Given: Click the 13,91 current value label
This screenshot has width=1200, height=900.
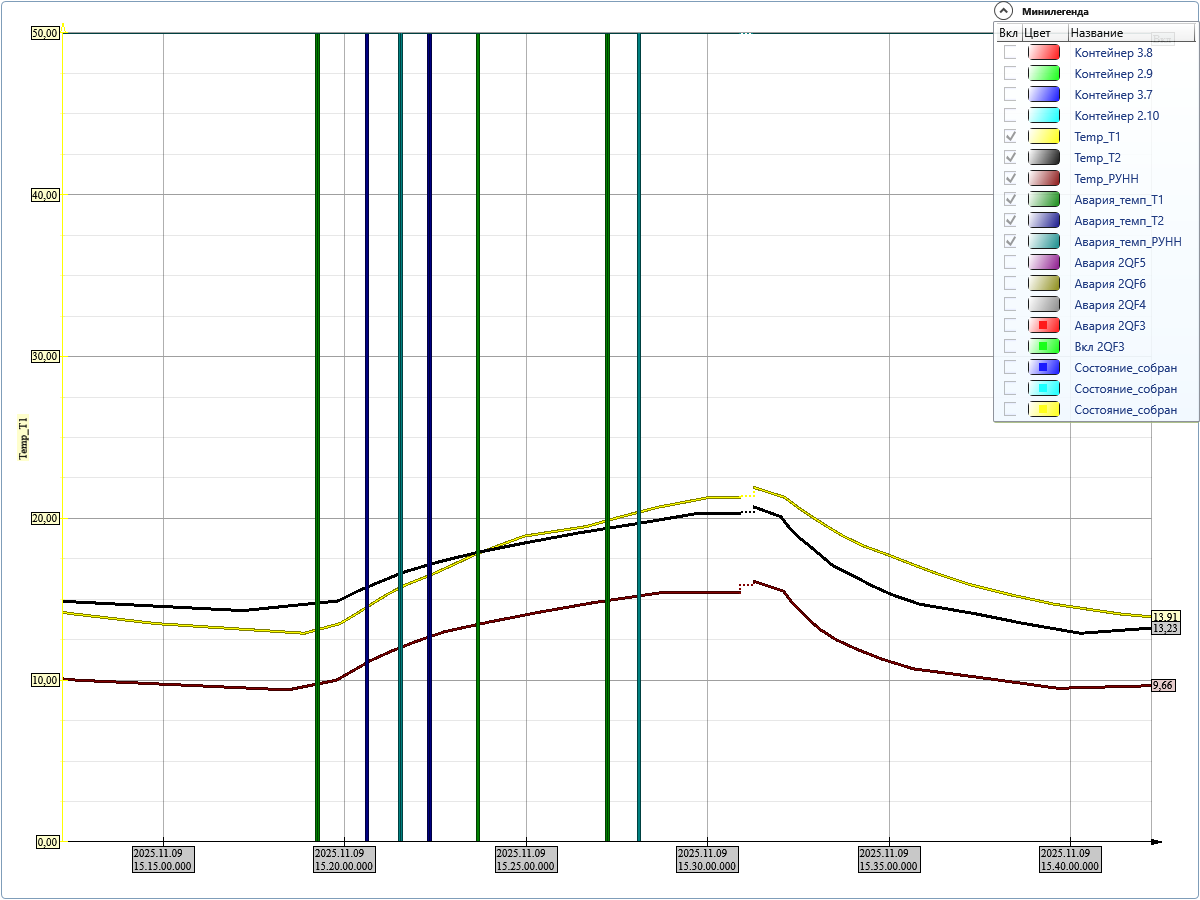Looking at the screenshot, I should tap(1164, 617).
